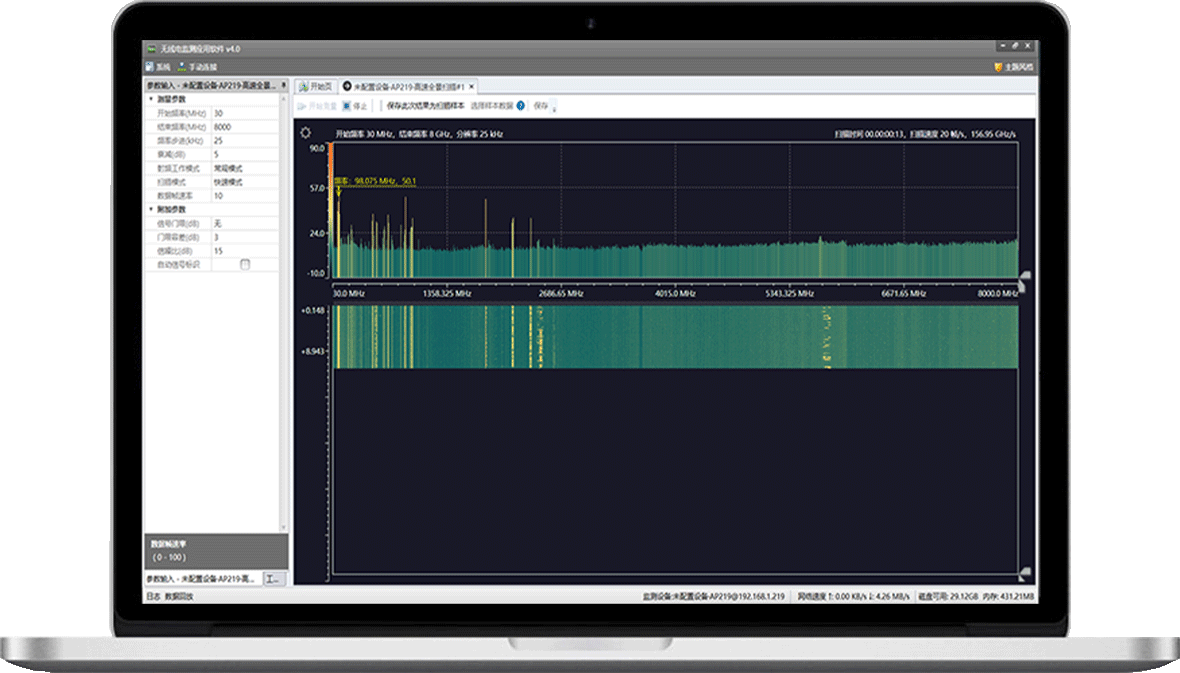Viewport: 1180px width, 673px height.
Task: Open the 数据回放 playback panel
Action: (x=179, y=596)
